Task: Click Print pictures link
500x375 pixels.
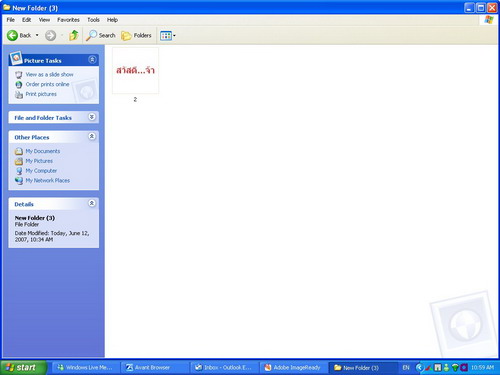Action: [41, 94]
